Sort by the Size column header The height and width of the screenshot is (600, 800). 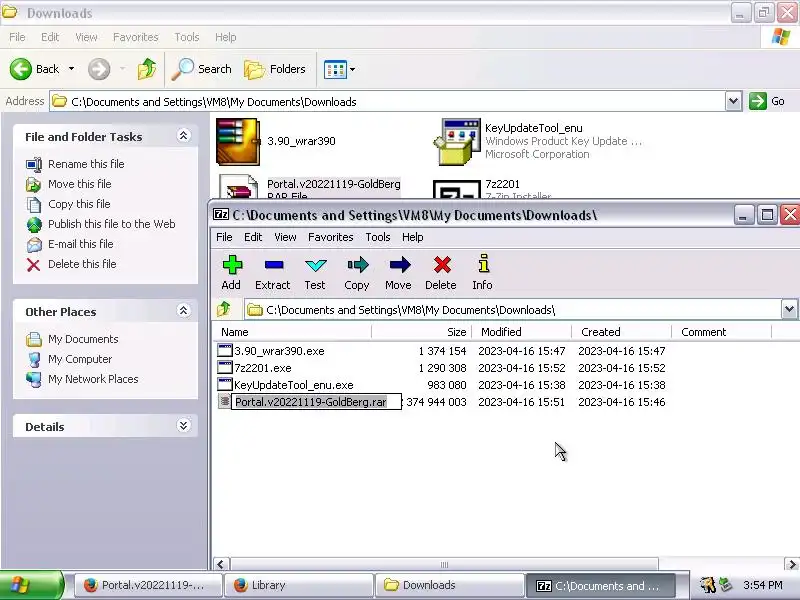point(421,332)
